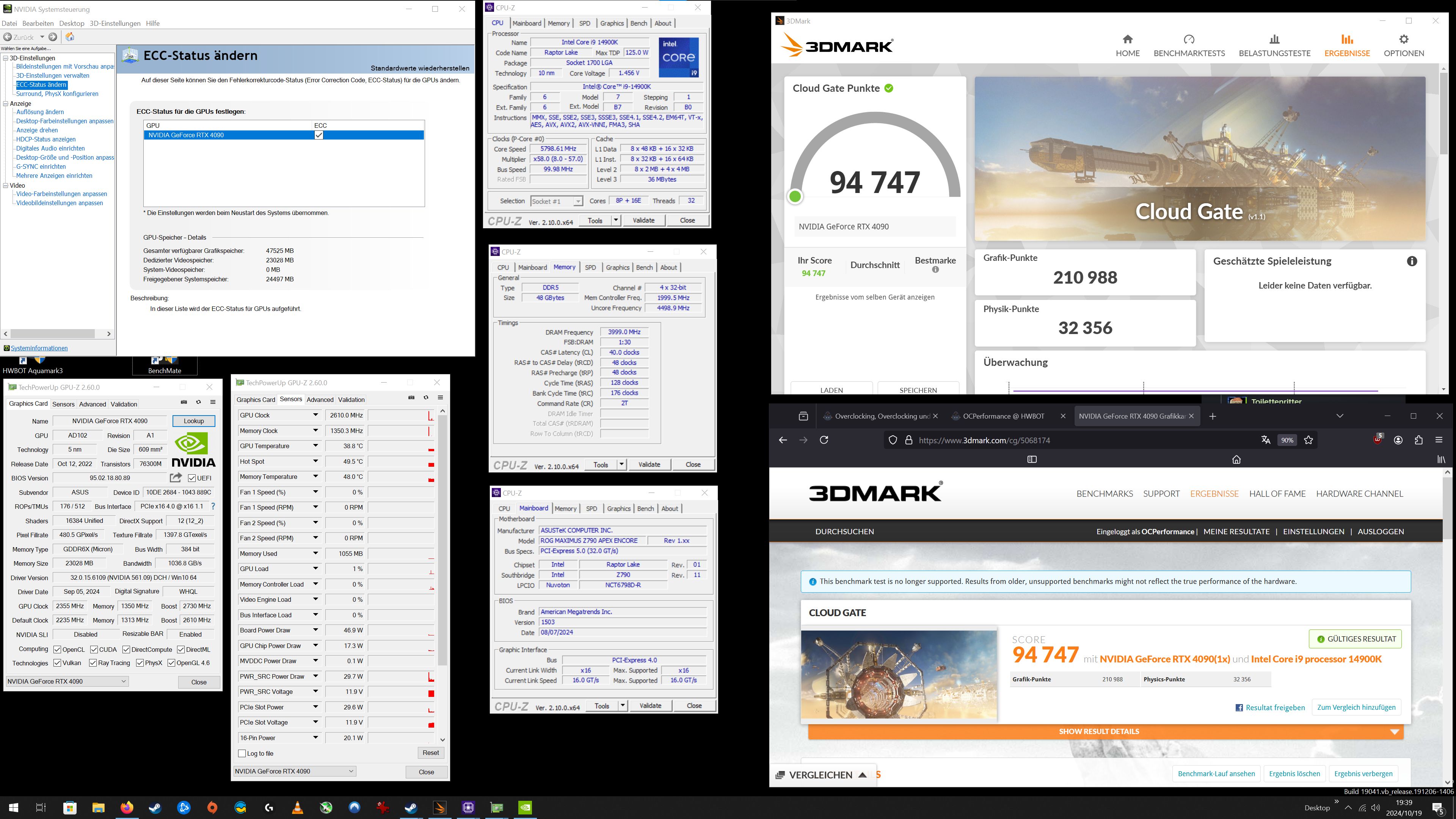Viewport: 1456px width, 819px height.
Task: Click info icon beside Geschätzte Spieleleistung
Action: 1412,261
